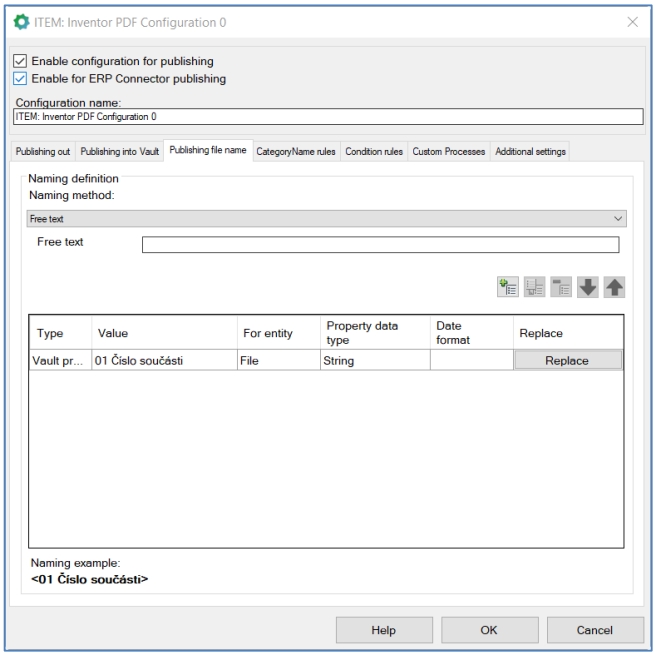Show the Additional settings tab
Viewport: 655px width, 653px height.
(x=530, y=150)
